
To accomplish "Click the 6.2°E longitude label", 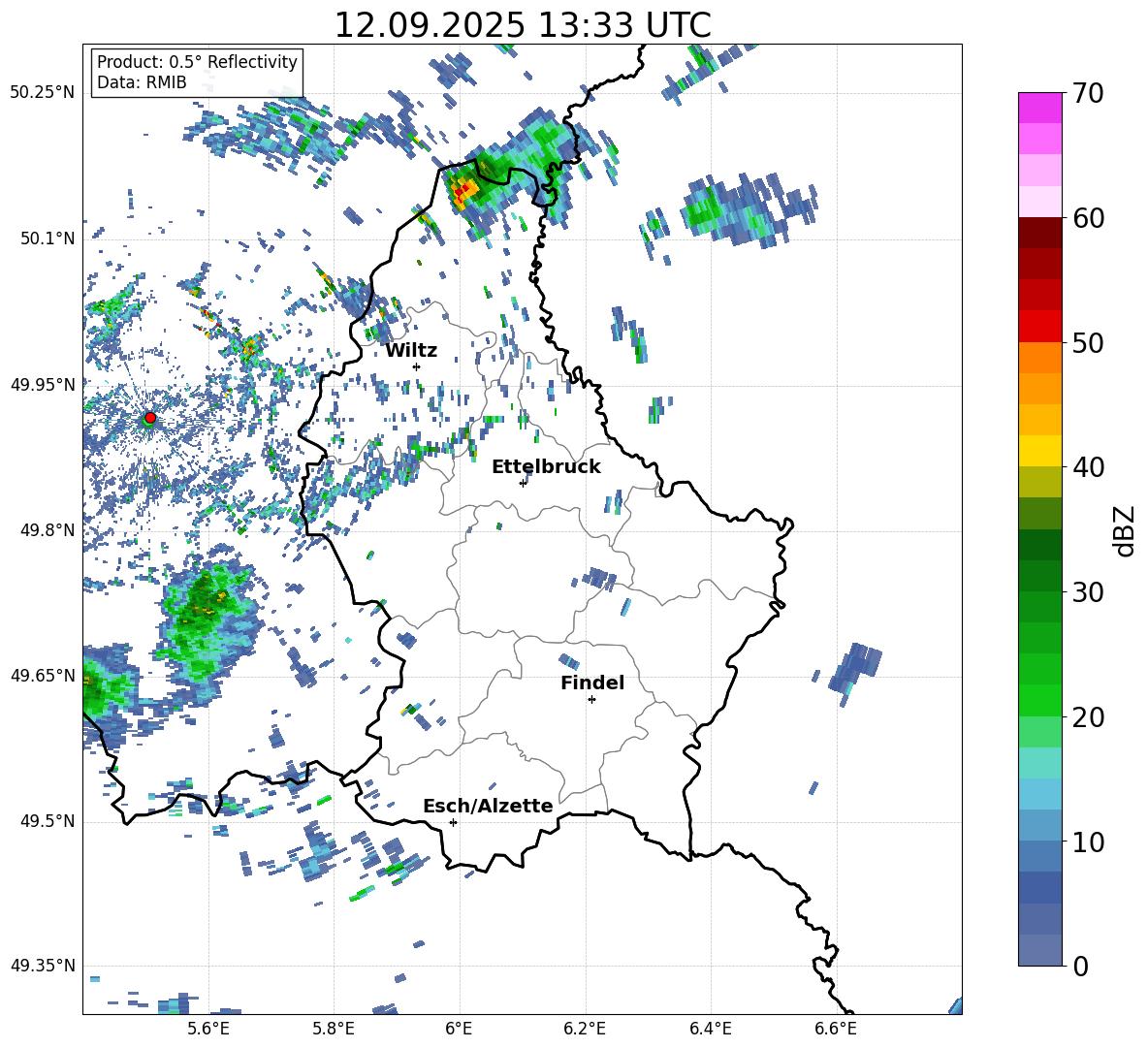I will point(585,1029).
